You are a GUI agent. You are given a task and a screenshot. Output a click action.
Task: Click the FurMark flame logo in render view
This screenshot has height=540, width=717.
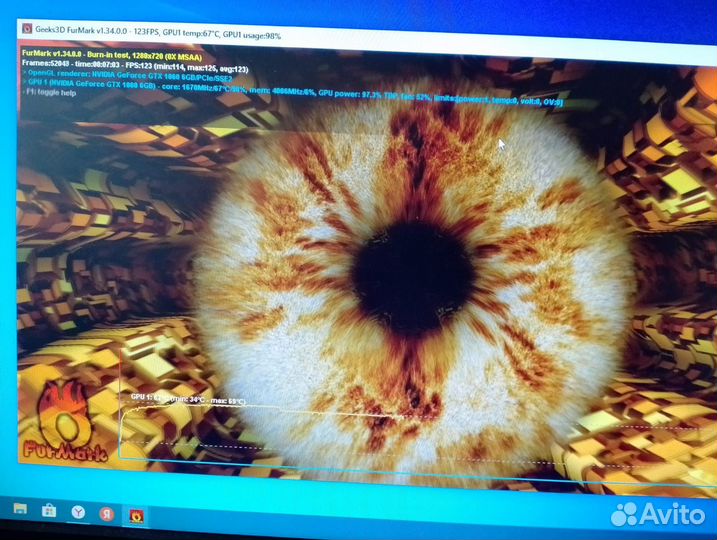pos(64,421)
